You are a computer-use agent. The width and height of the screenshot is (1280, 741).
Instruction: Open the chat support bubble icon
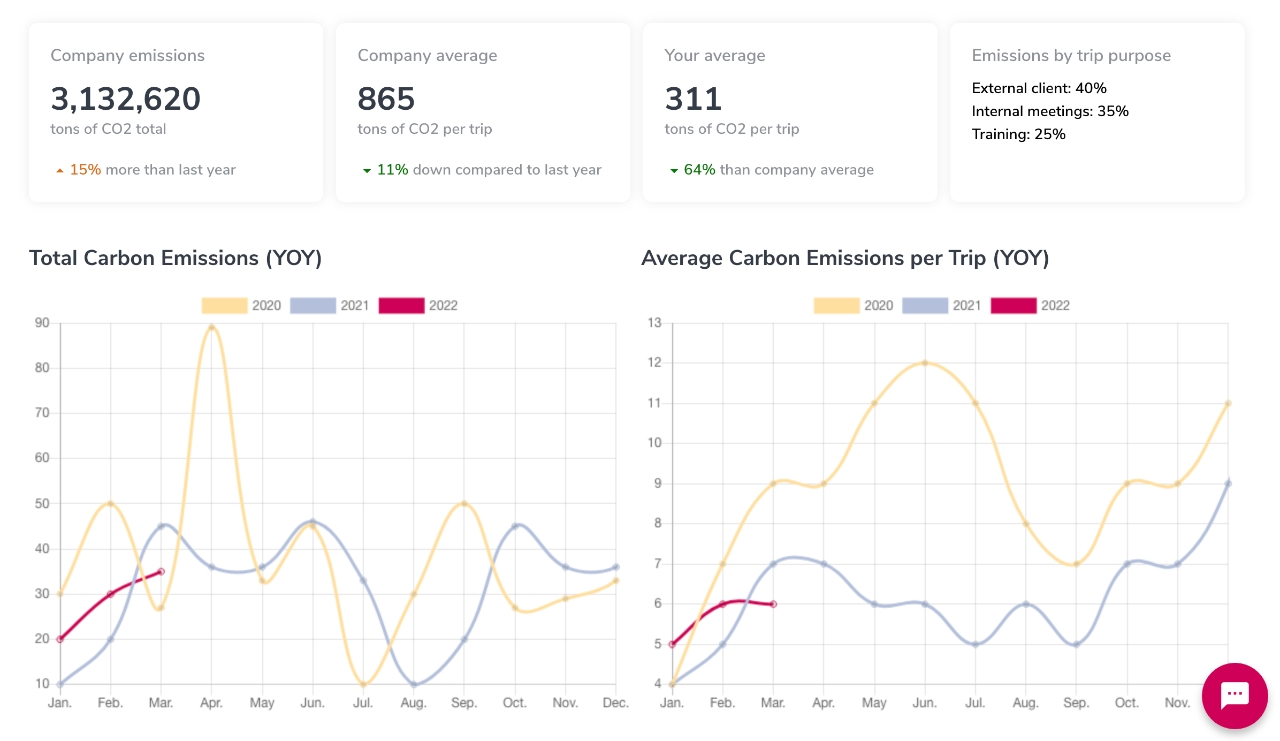pyautogui.click(x=1234, y=694)
